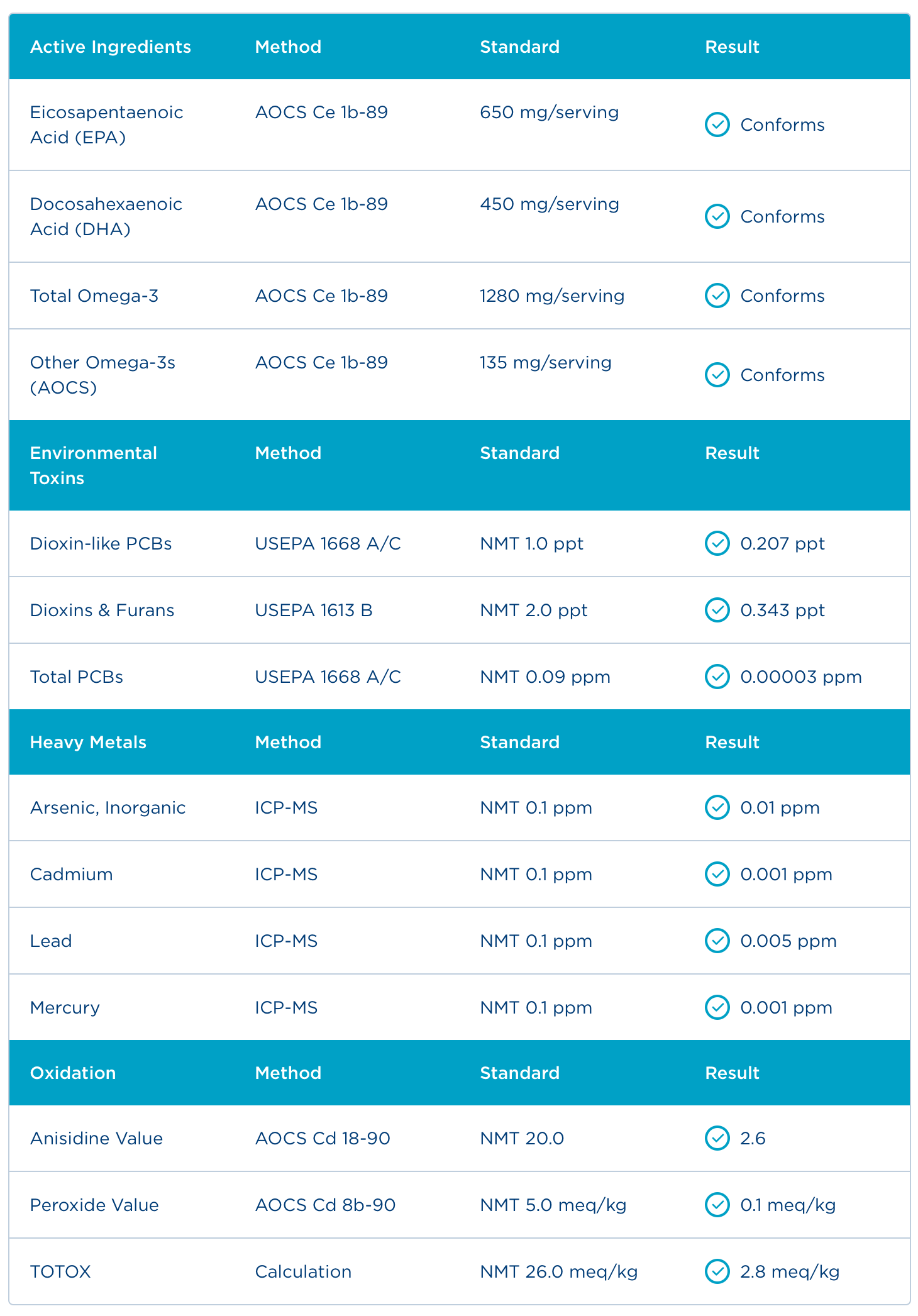
Task: Click the USEPA 1613 B method text
Action: (x=314, y=610)
